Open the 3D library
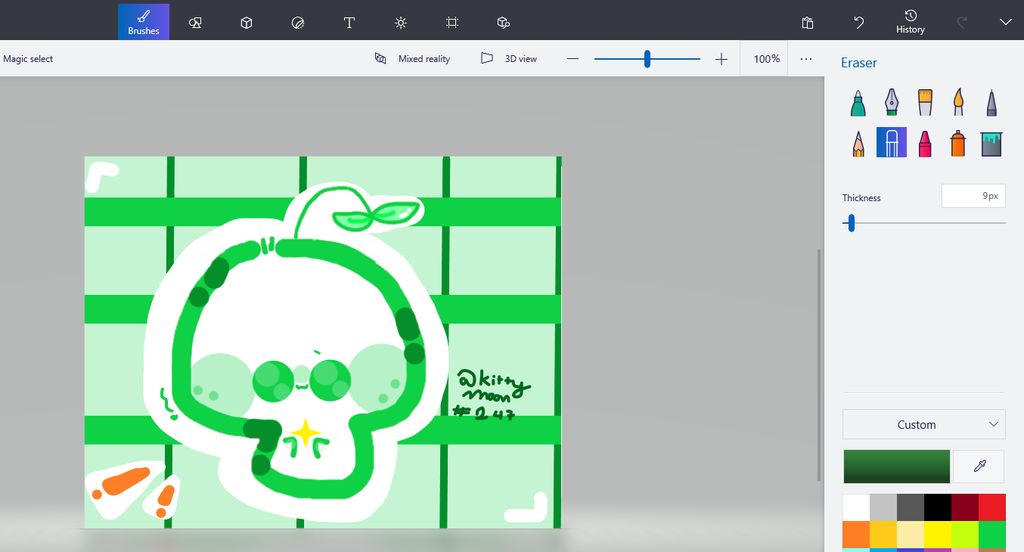Image resolution: width=1024 pixels, height=552 pixels. point(503,23)
